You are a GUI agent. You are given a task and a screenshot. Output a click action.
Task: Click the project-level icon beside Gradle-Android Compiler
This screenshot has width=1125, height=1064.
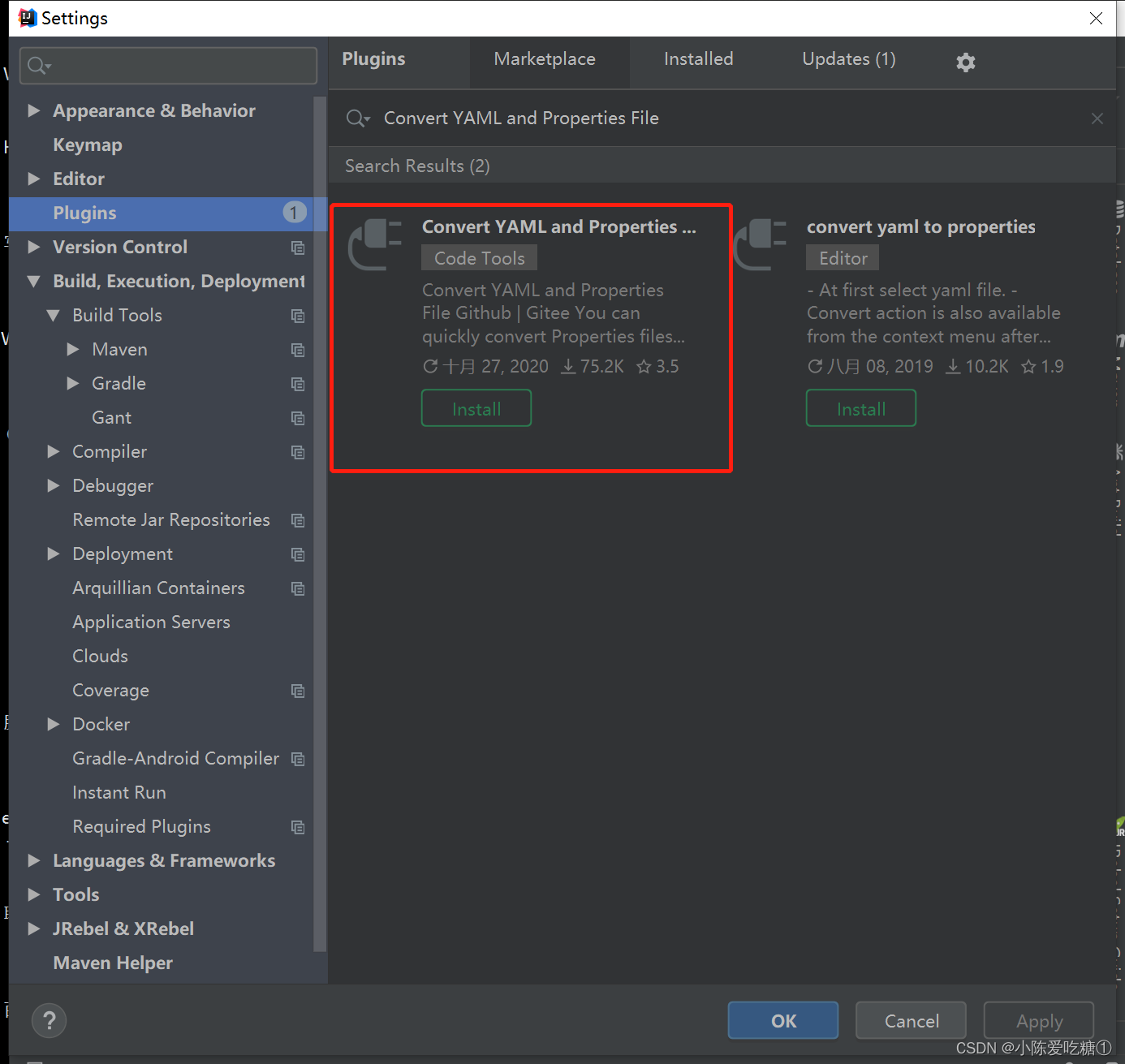coord(298,759)
